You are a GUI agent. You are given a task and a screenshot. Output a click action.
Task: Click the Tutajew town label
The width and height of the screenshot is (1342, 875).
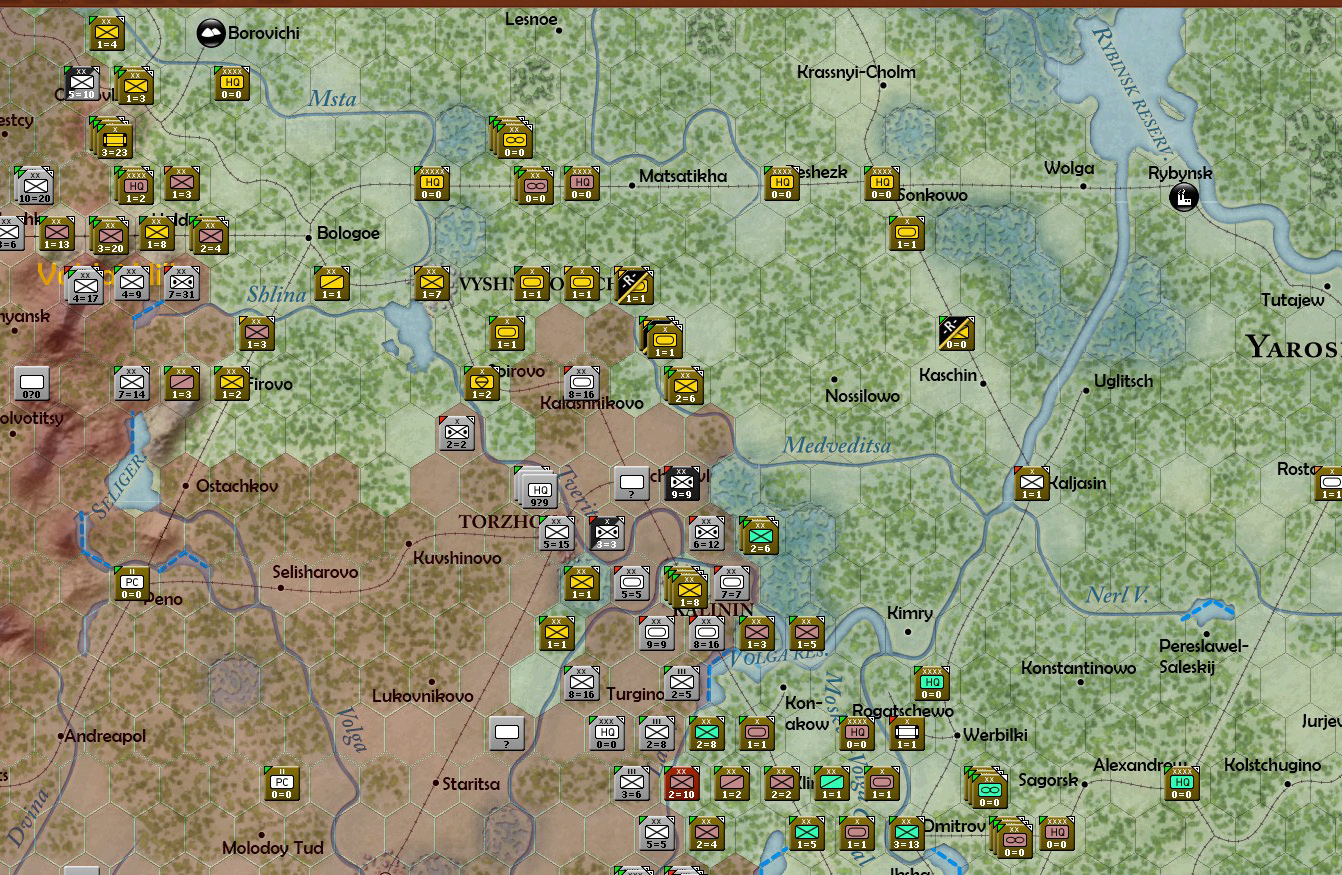click(1293, 300)
